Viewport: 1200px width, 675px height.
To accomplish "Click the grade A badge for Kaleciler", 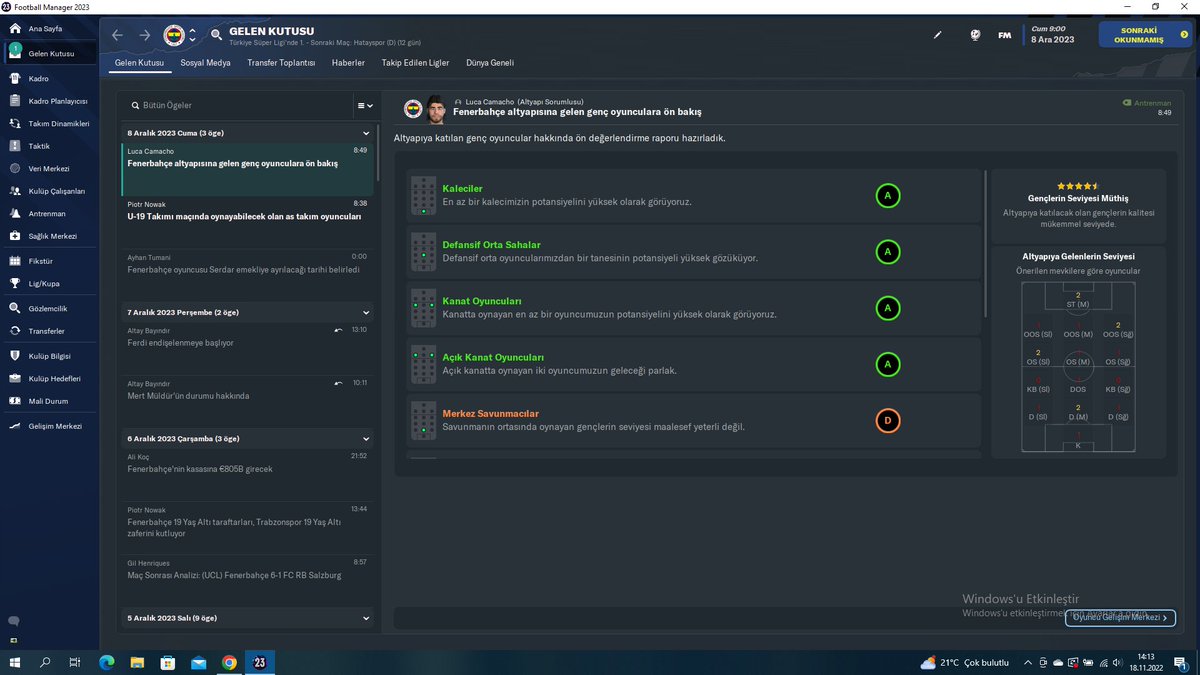I will coord(887,196).
